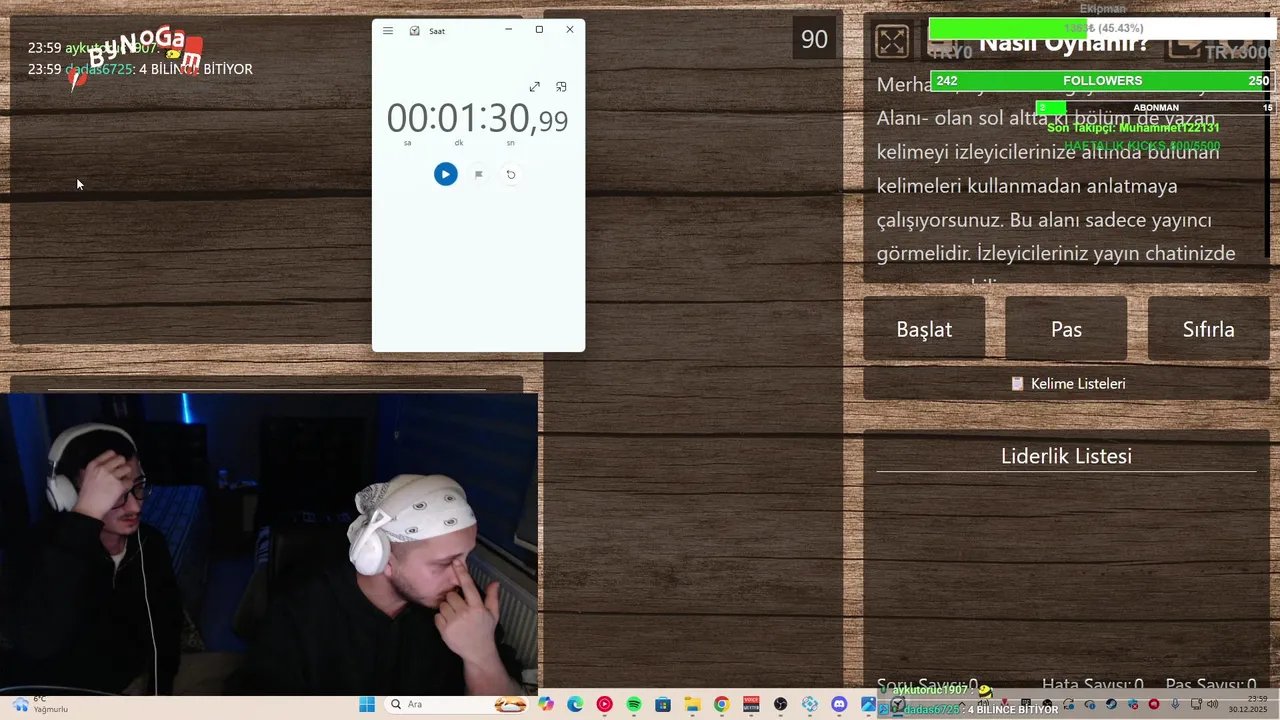Open the Saat hamburger navigation menu
The height and width of the screenshot is (720, 1280).
point(388,31)
